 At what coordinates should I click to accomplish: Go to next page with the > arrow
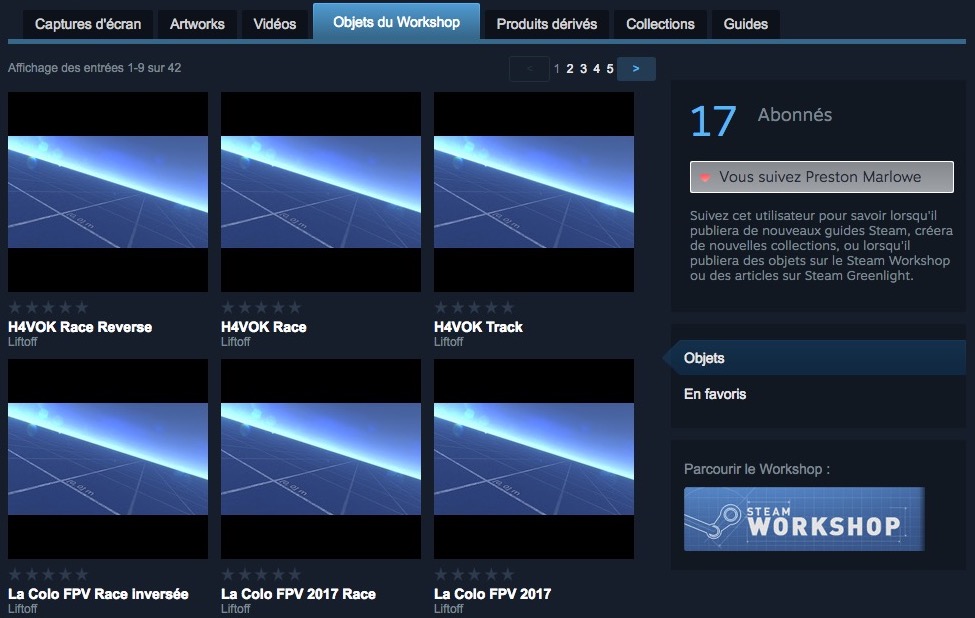tap(636, 69)
